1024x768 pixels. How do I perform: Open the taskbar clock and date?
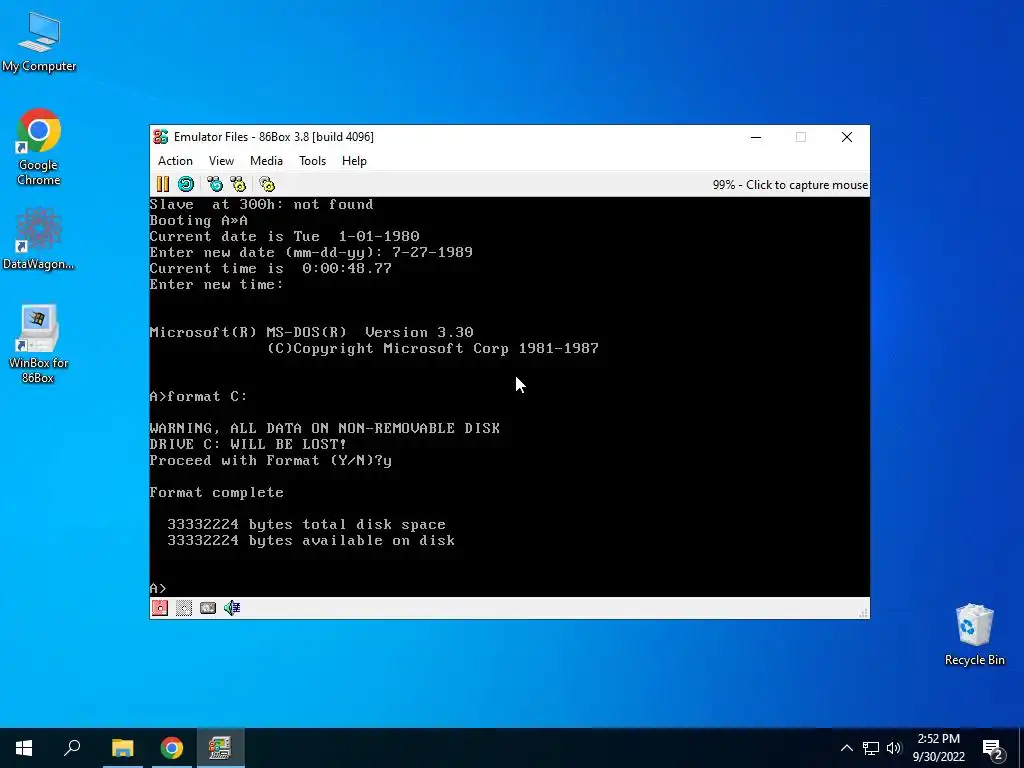(x=938, y=748)
